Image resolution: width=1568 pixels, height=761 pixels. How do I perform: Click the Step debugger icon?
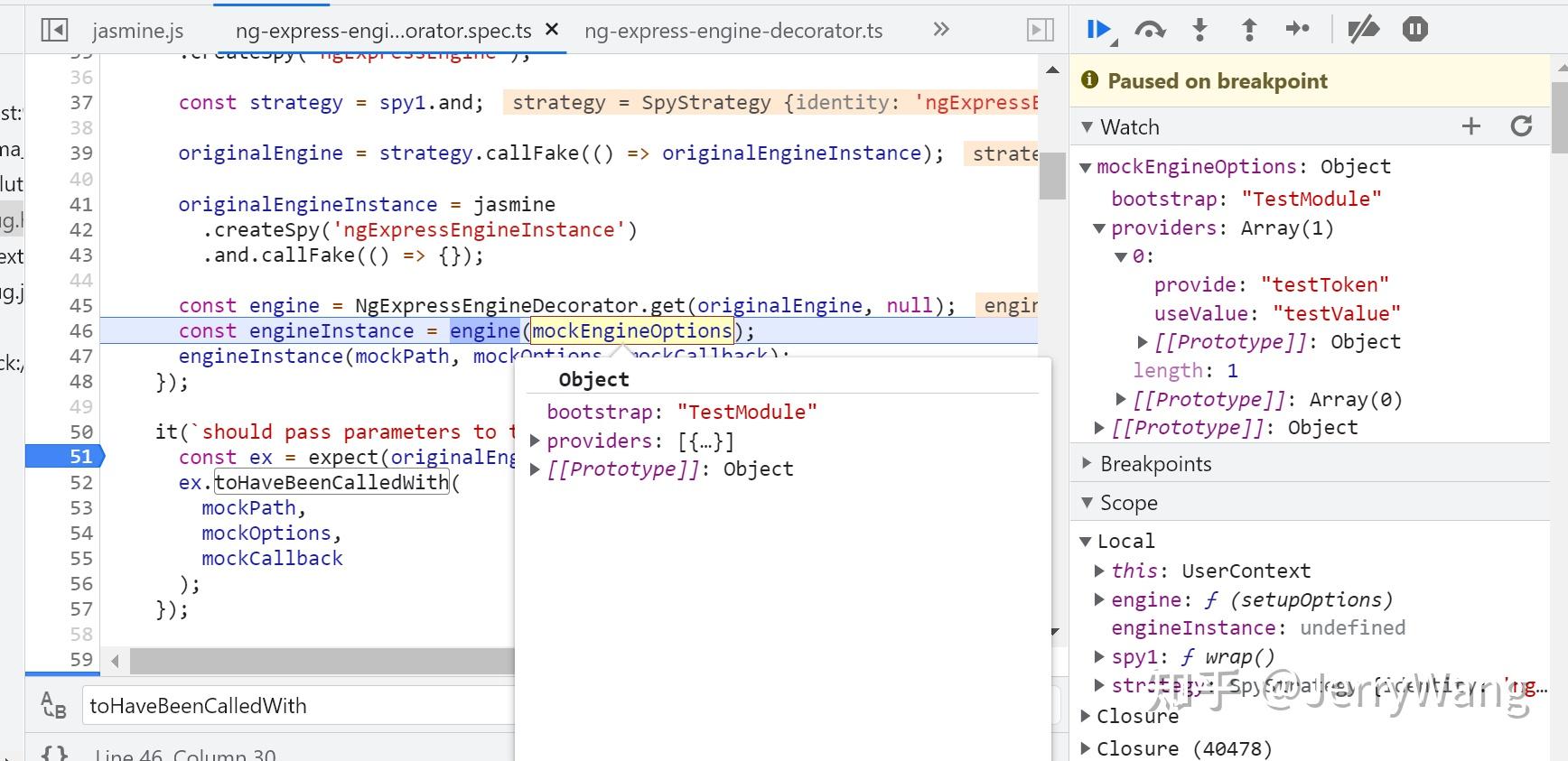coord(1297,30)
